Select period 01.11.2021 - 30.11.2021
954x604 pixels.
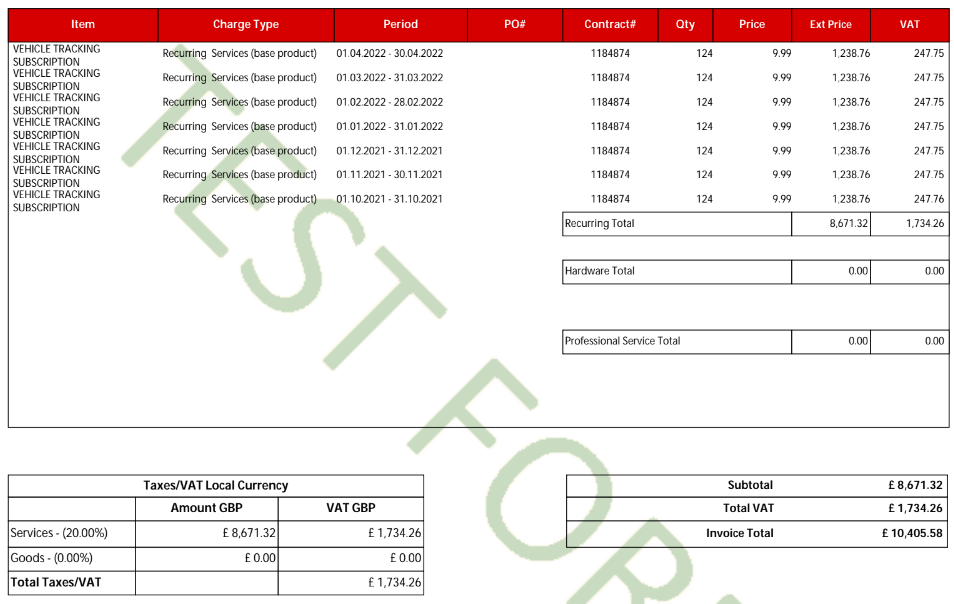(x=389, y=175)
